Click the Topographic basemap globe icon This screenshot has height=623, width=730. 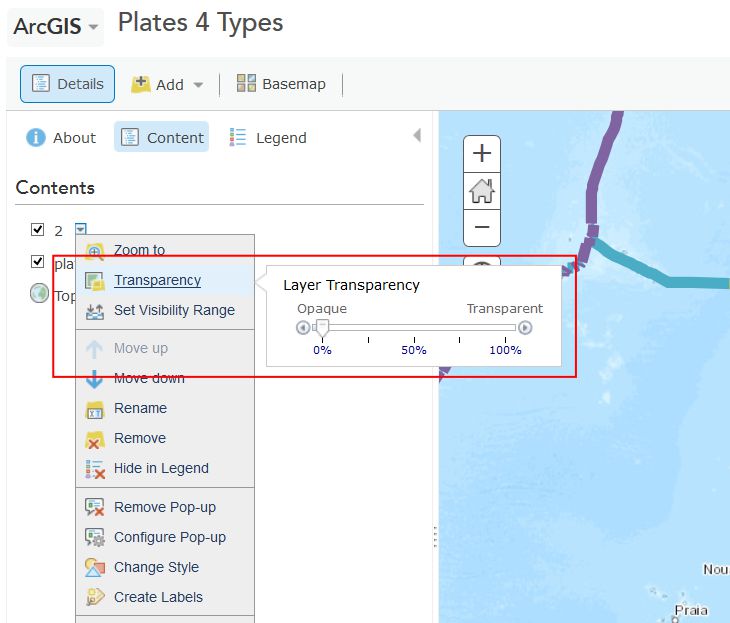[39, 293]
